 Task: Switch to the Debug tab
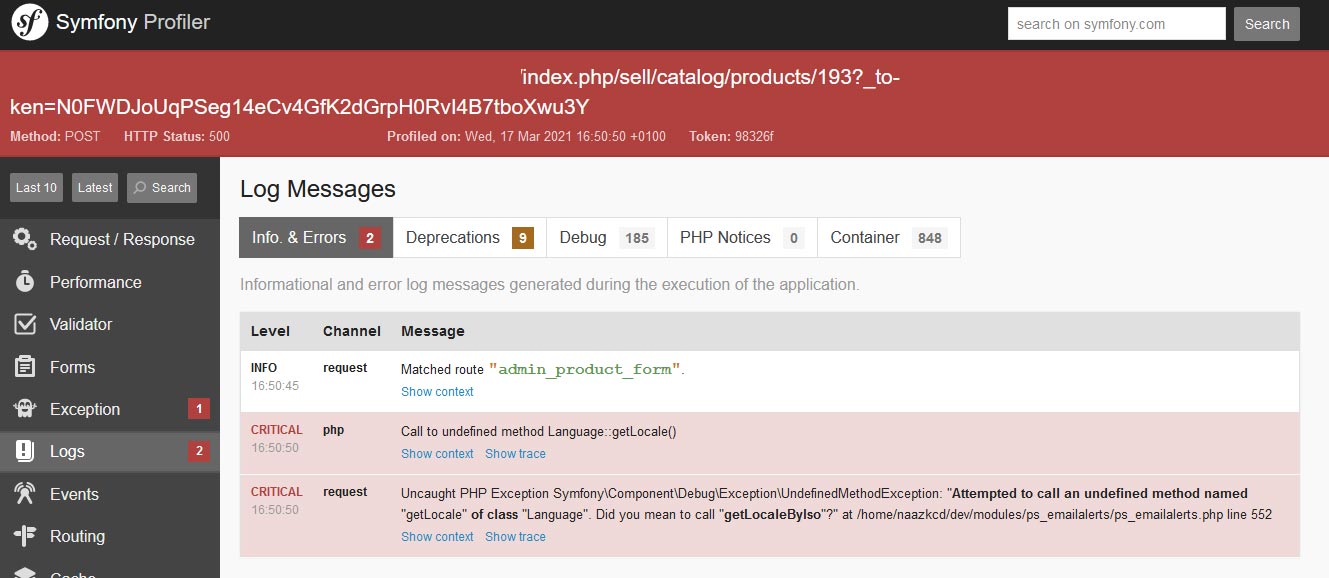(583, 237)
